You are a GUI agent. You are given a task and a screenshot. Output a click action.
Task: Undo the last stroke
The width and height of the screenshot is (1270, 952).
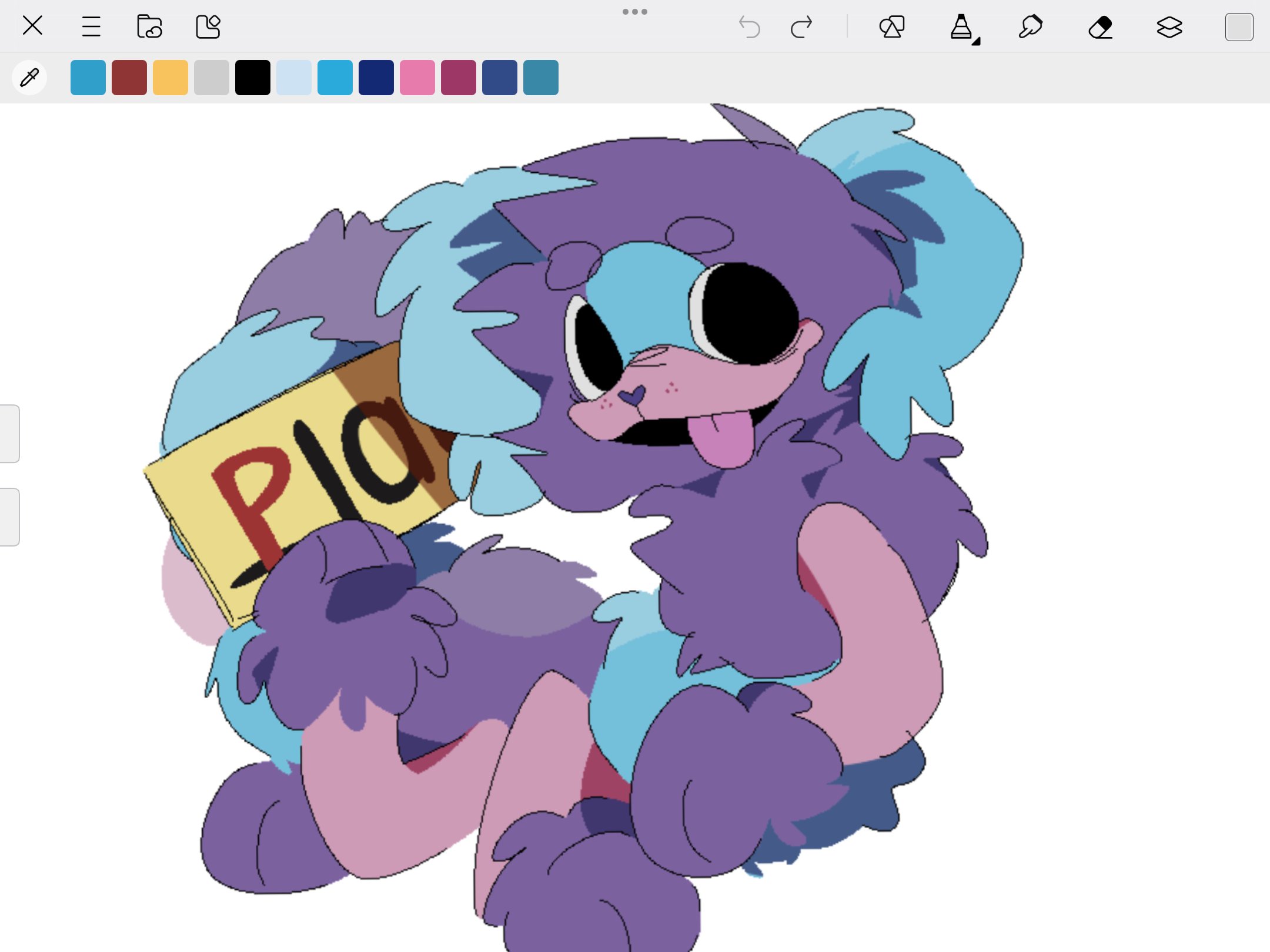coord(750,27)
